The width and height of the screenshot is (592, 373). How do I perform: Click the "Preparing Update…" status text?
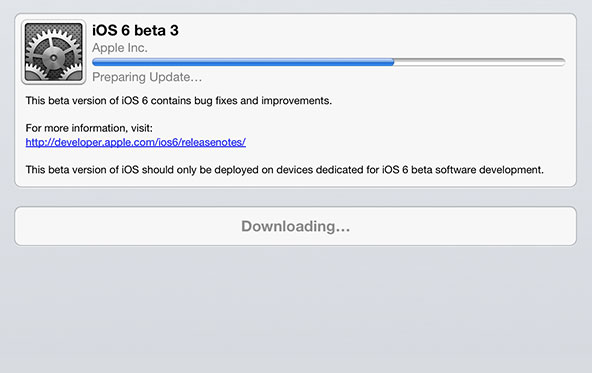(147, 77)
